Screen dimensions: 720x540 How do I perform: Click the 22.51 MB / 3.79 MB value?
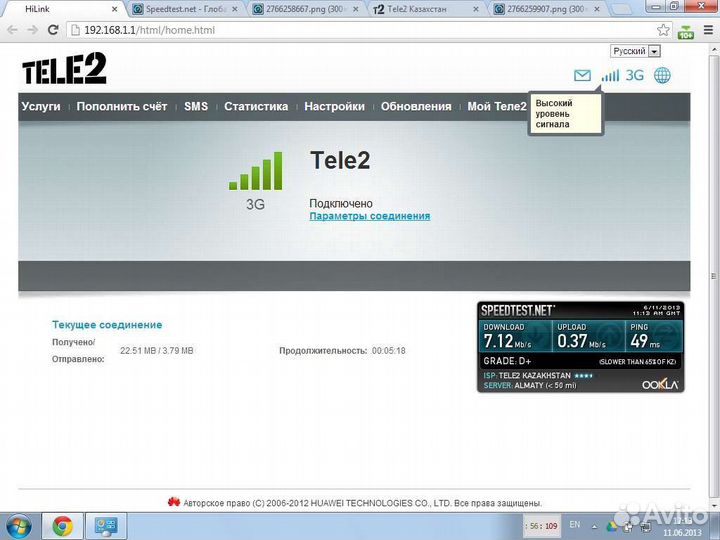(157, 350)
